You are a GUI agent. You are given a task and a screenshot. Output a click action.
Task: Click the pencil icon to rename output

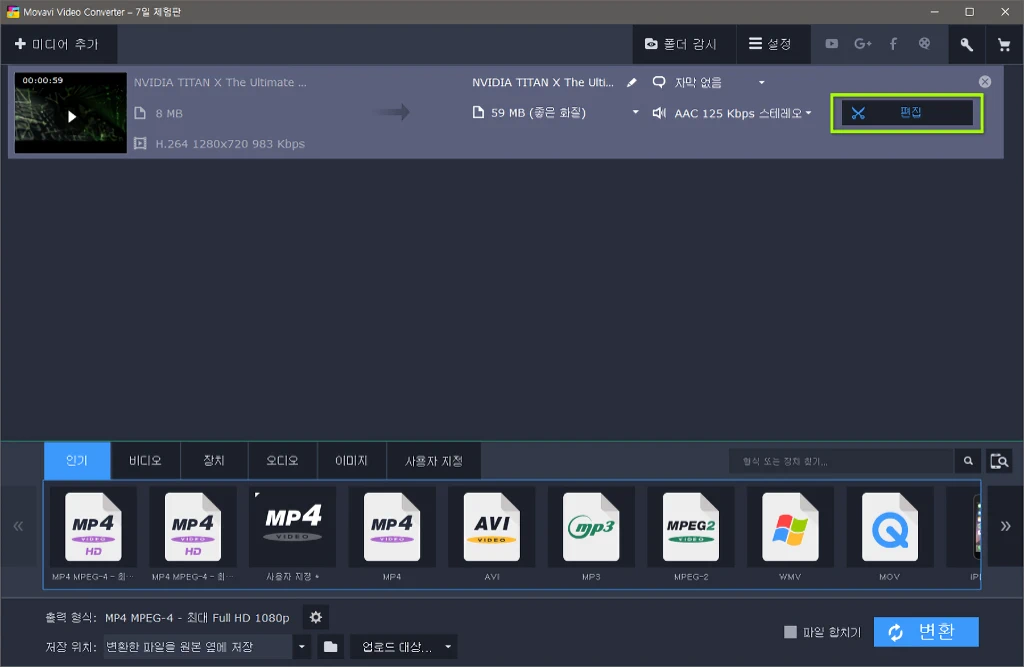(x=632, y=82)
